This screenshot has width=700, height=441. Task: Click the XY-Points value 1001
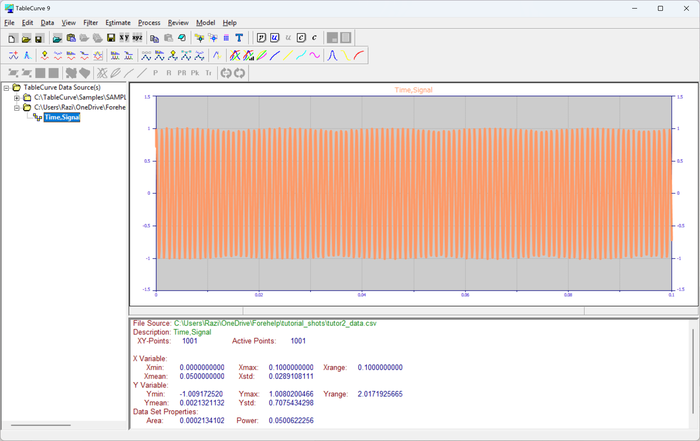pos(190,341)
